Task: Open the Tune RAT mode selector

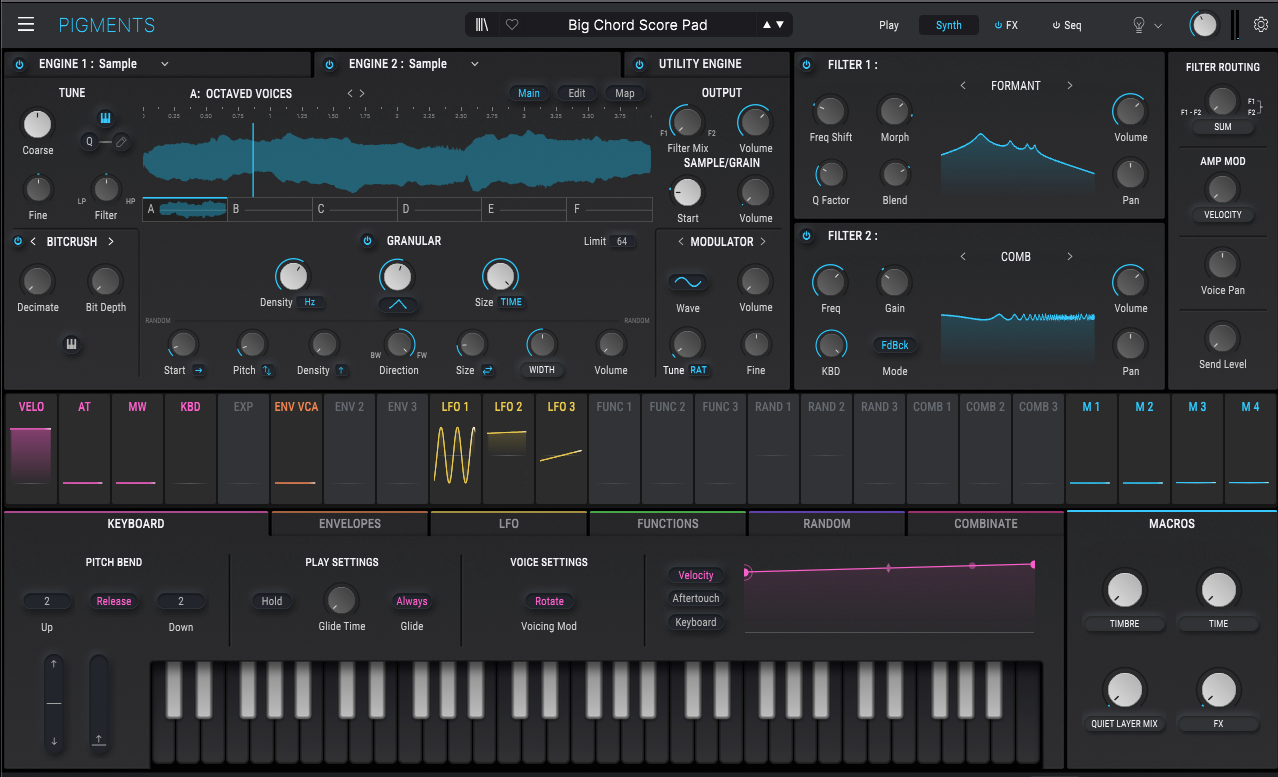Action: [698, 370]
